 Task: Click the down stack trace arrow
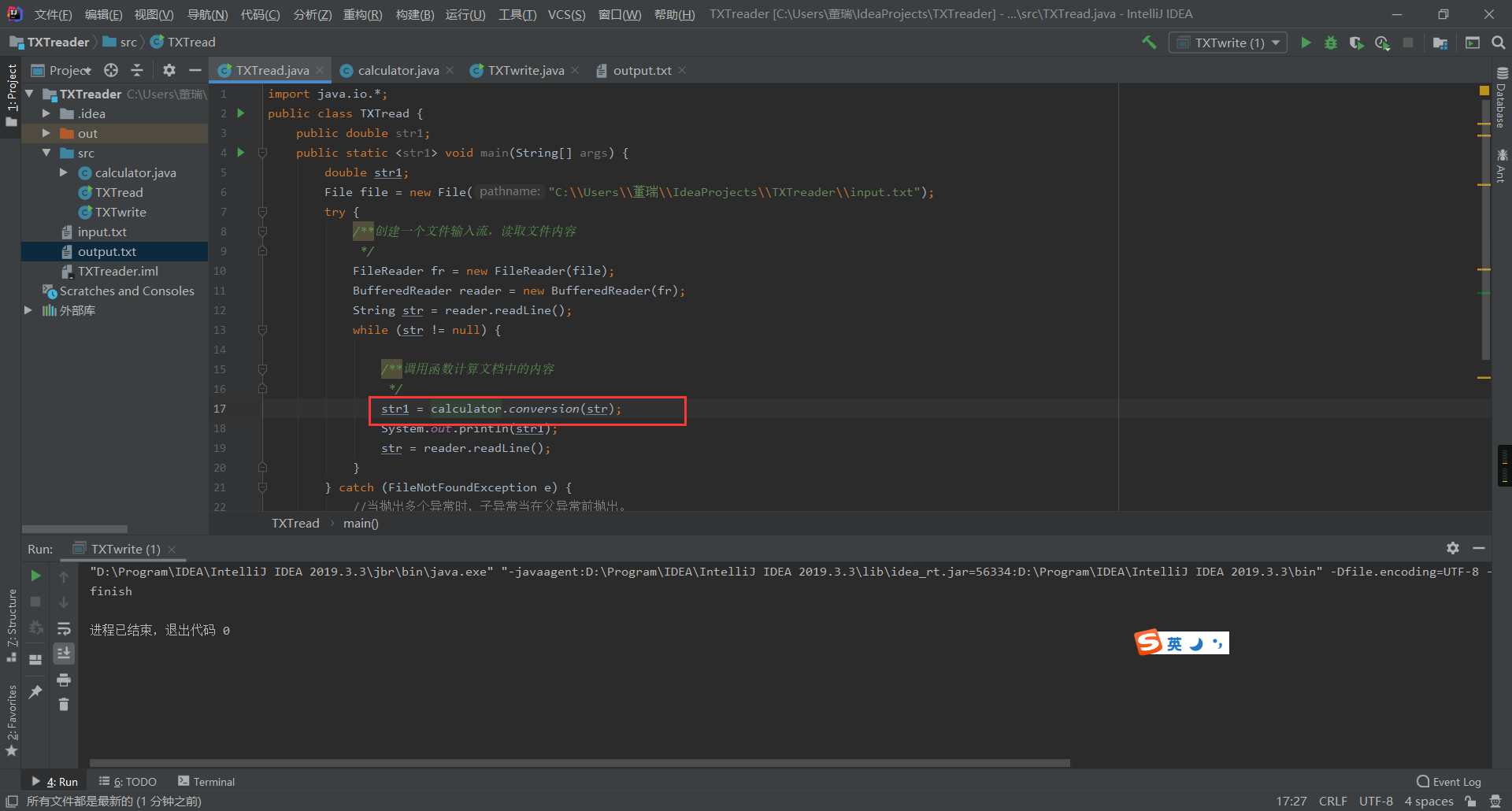[x=64, y=602]
